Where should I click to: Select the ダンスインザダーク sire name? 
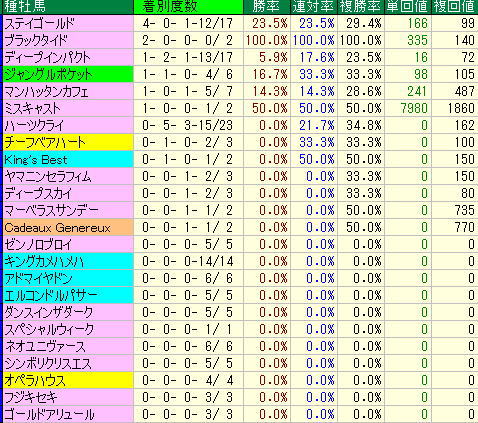(48, 312)
